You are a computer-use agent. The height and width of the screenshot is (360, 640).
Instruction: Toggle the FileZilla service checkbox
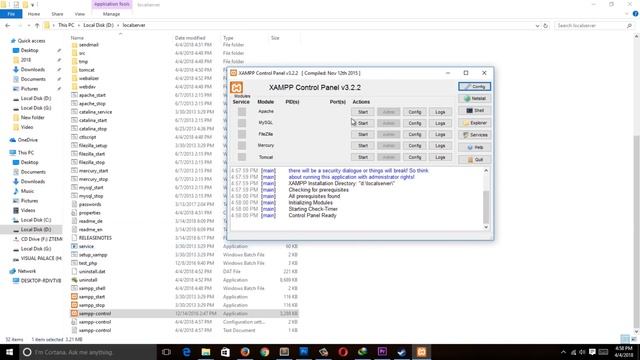(x=242, y=134)
